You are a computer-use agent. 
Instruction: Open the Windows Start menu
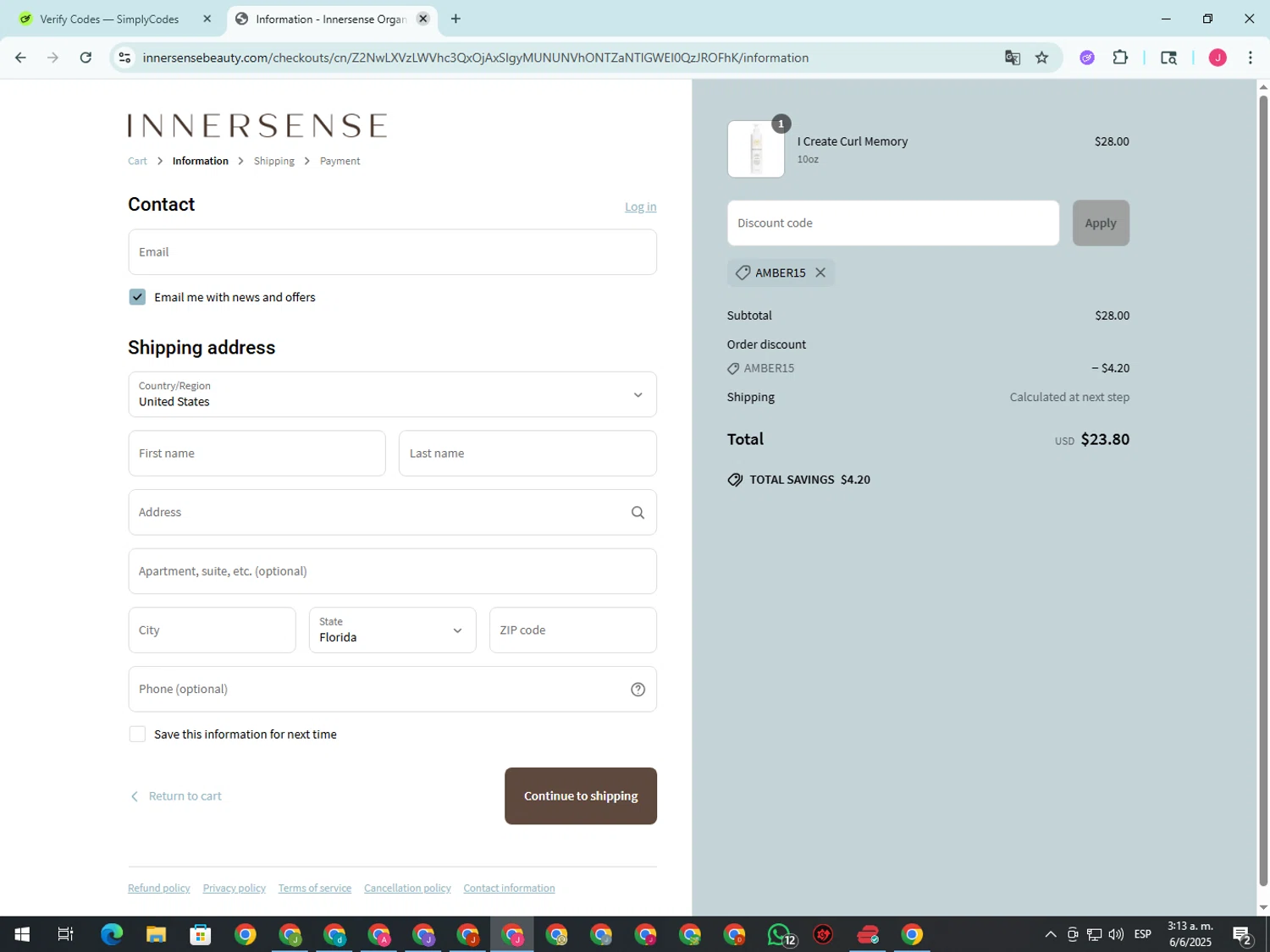pos(22,934)
